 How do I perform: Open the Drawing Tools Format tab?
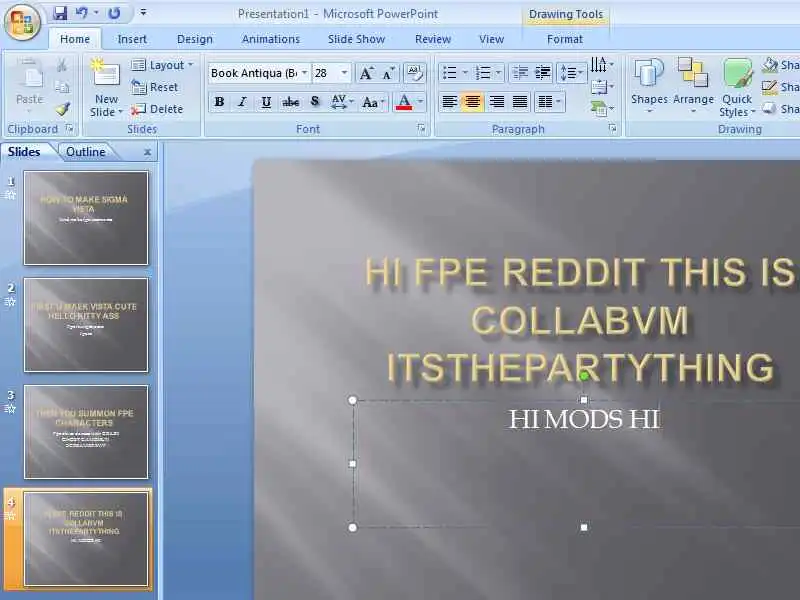click(564, 39)
